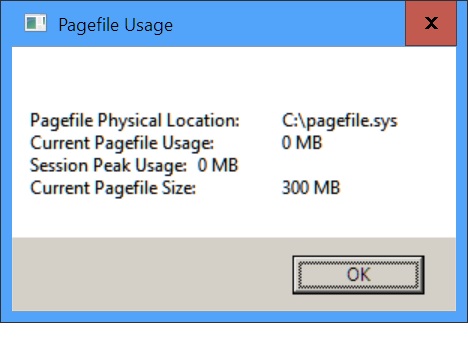Click the Pagefile Usage window icon
The height and width of the screenshot is (360, 468).
click(x=35, y=23)
